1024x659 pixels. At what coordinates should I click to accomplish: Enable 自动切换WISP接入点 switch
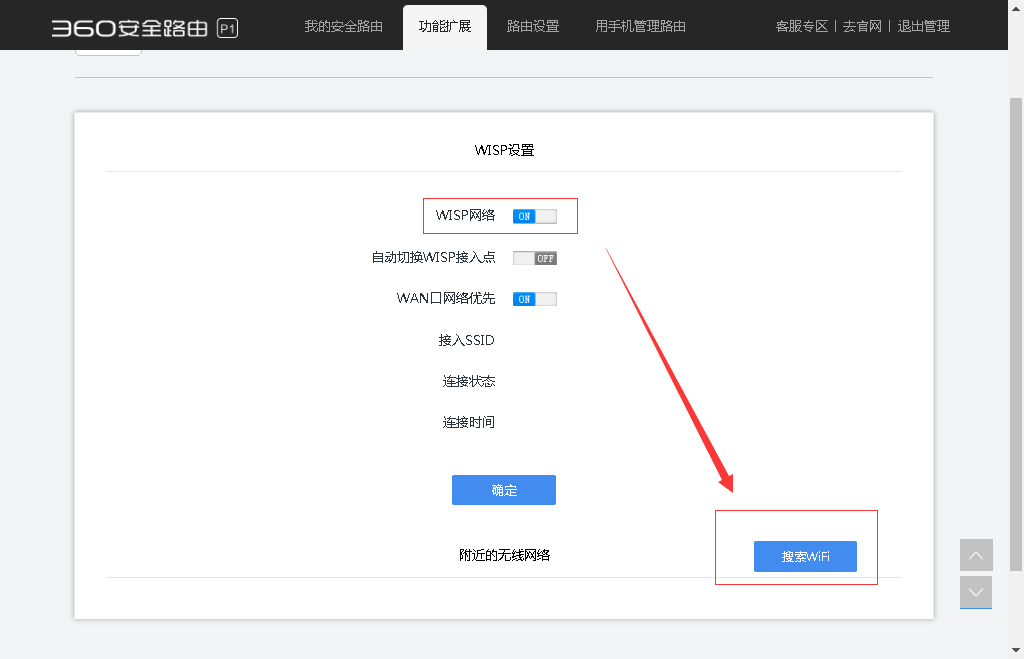[x=535, y=258]
